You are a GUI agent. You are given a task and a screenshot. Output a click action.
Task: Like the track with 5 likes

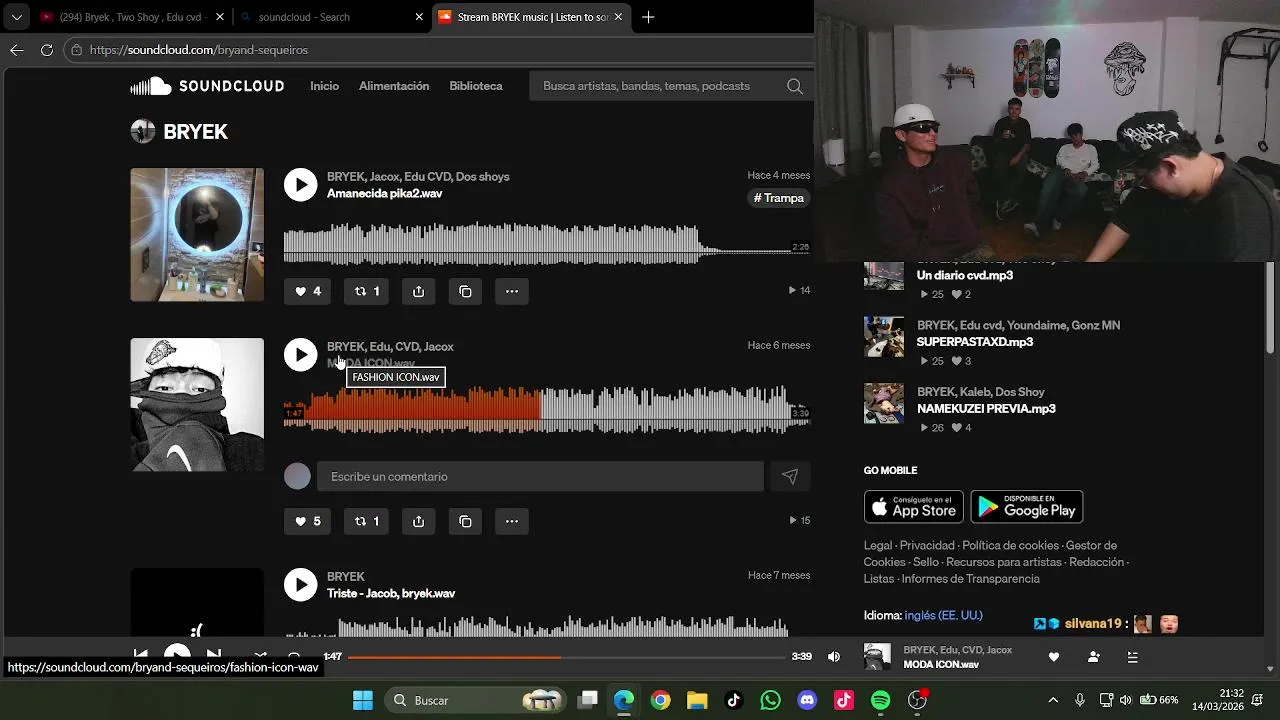307,521
